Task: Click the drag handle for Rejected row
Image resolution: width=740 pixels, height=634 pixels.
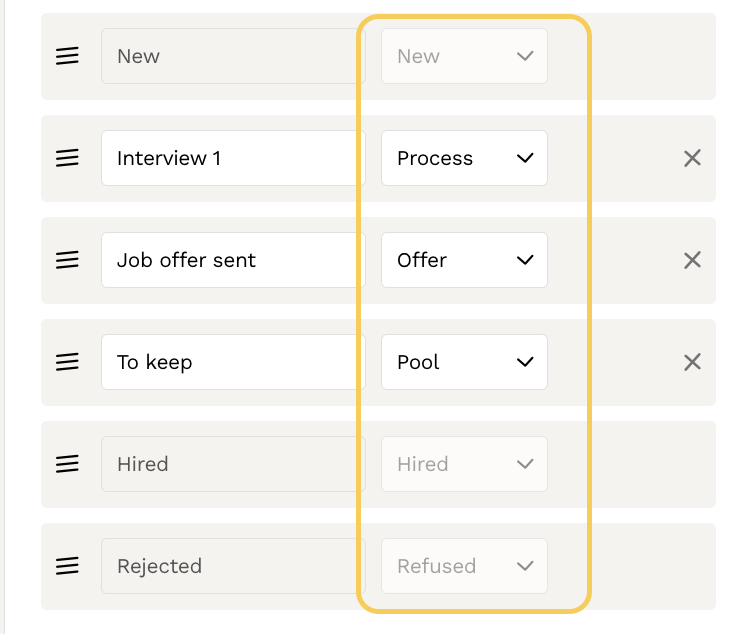Action: point(67,566)
